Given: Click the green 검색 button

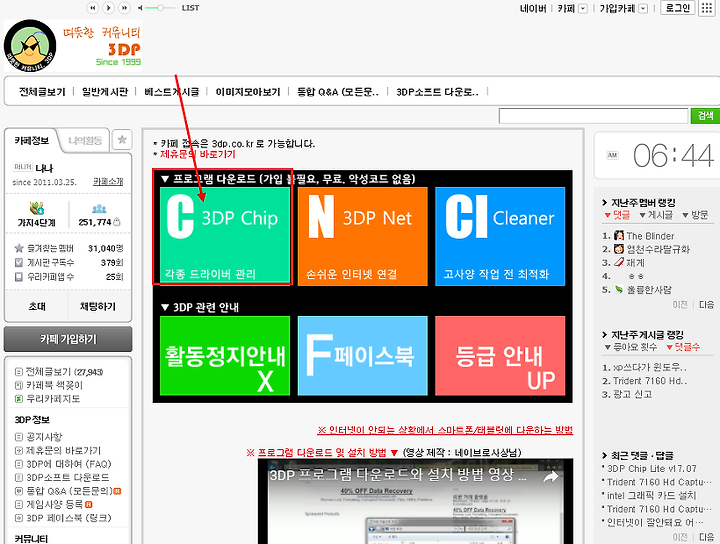Looking at the screenshot, I should (705, 116).
